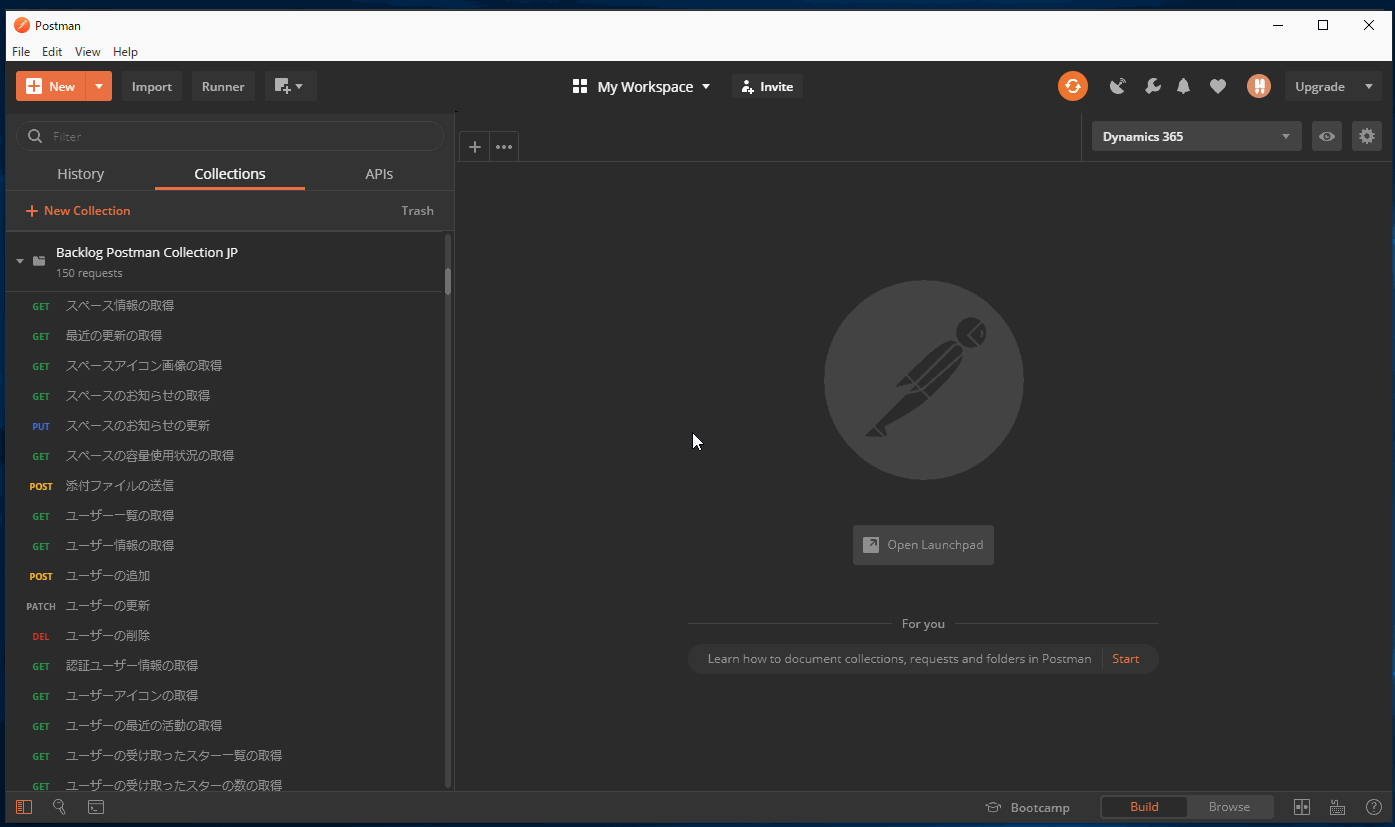The image size is (1395, 827).
Task: Click the two pane view icon
Action: (1302, 807)
